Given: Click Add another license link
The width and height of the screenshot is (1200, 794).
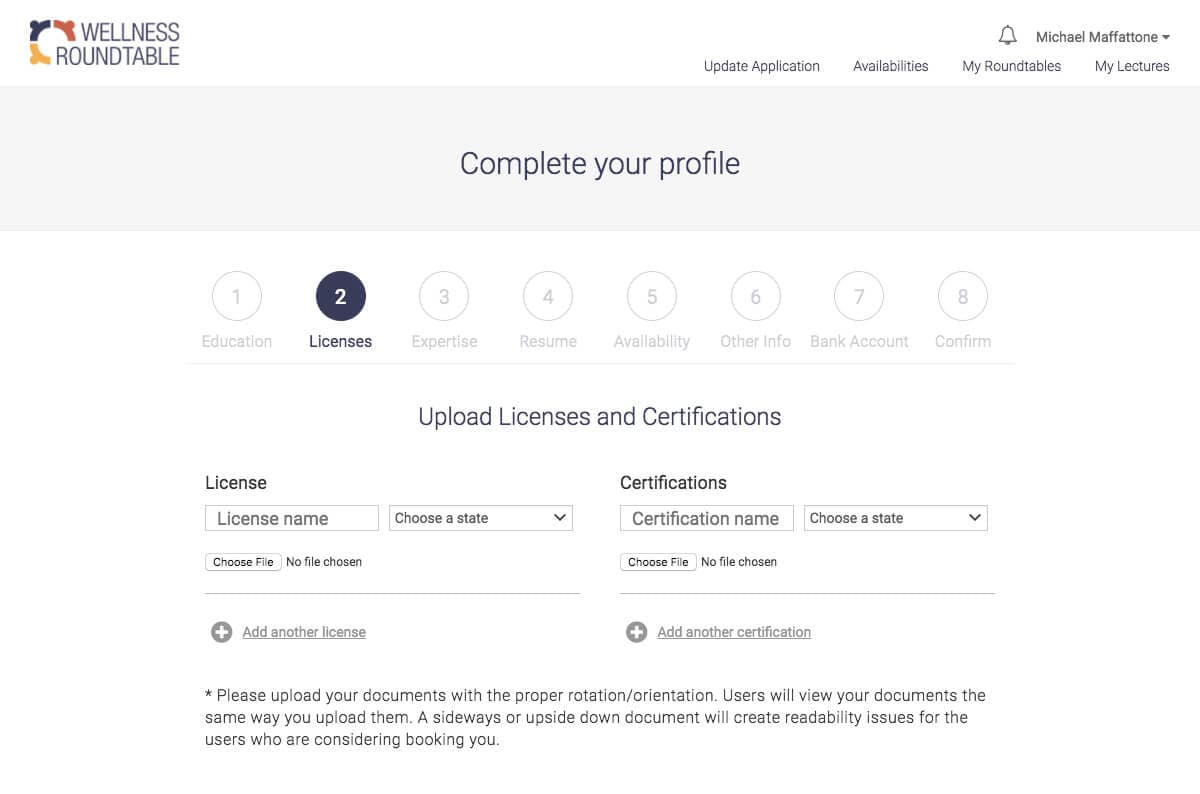Looking at the screenshot, I should click(304, 632).
